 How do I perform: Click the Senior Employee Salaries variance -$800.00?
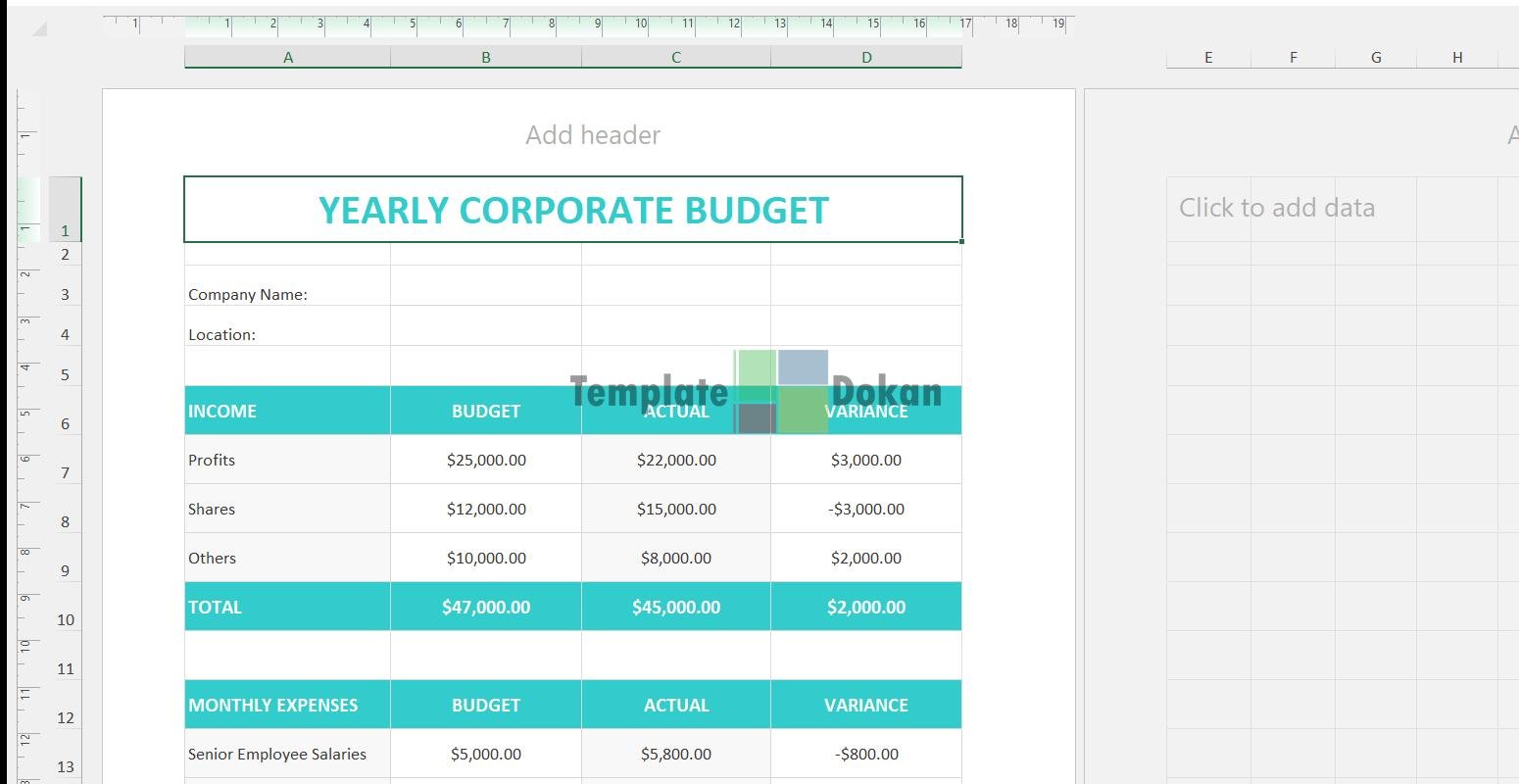coord(865,754)
